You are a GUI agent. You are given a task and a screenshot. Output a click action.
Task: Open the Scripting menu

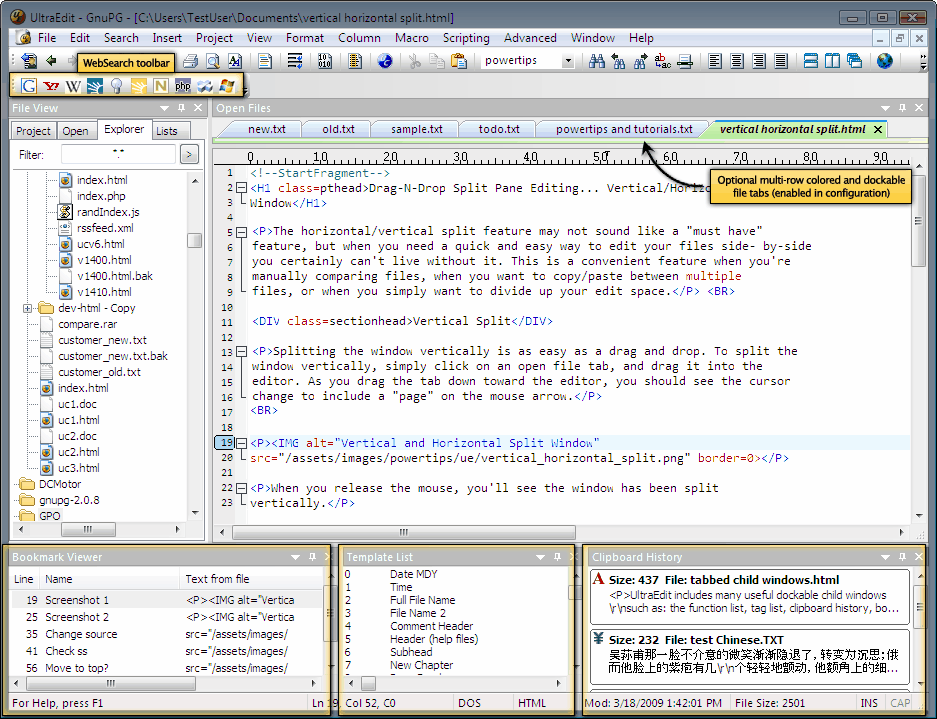[x=466, y=38]
